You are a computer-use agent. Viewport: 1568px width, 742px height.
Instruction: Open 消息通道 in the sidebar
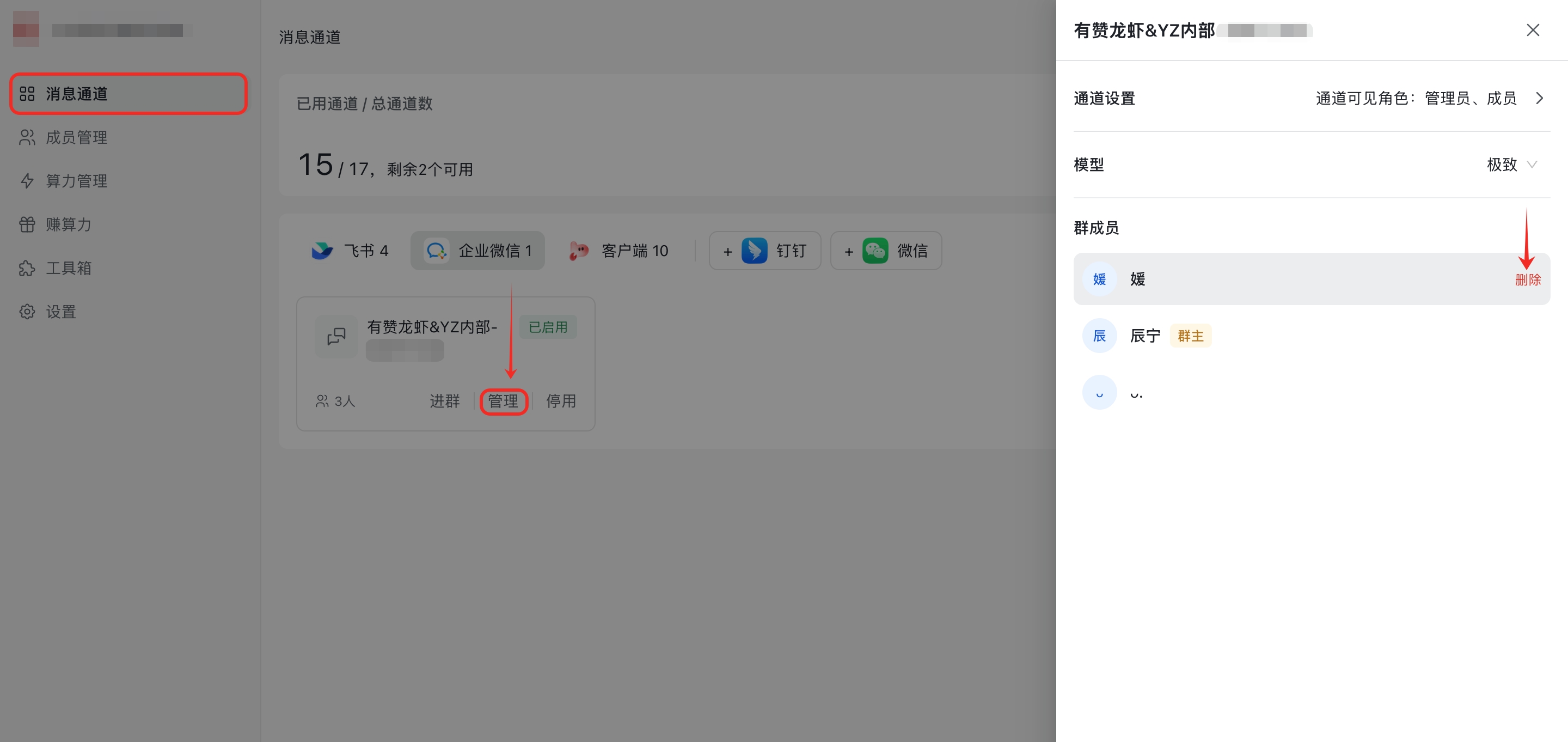pyautogui.click(x=128, y=93)
